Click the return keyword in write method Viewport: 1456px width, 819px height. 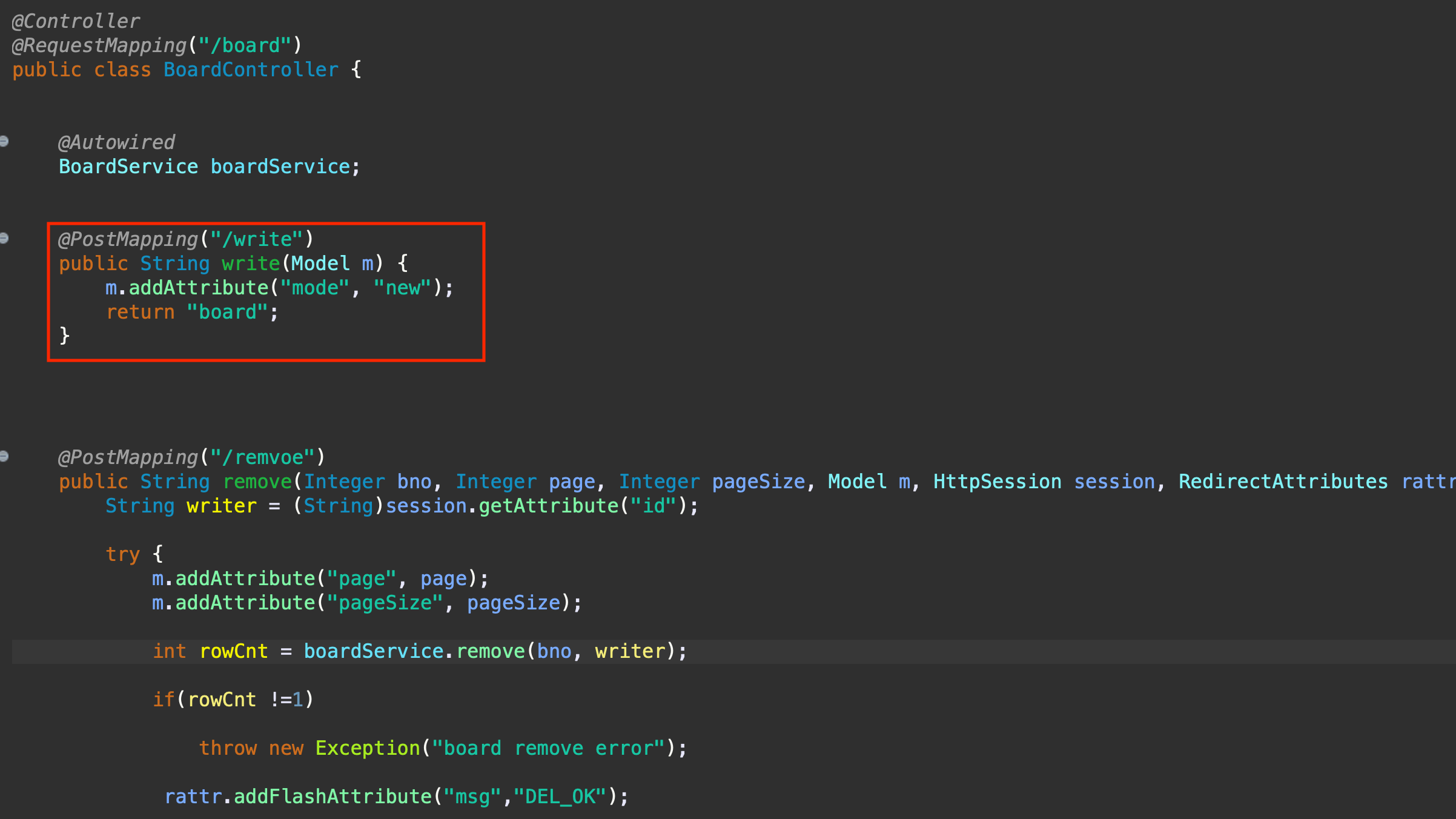(141, 313)
